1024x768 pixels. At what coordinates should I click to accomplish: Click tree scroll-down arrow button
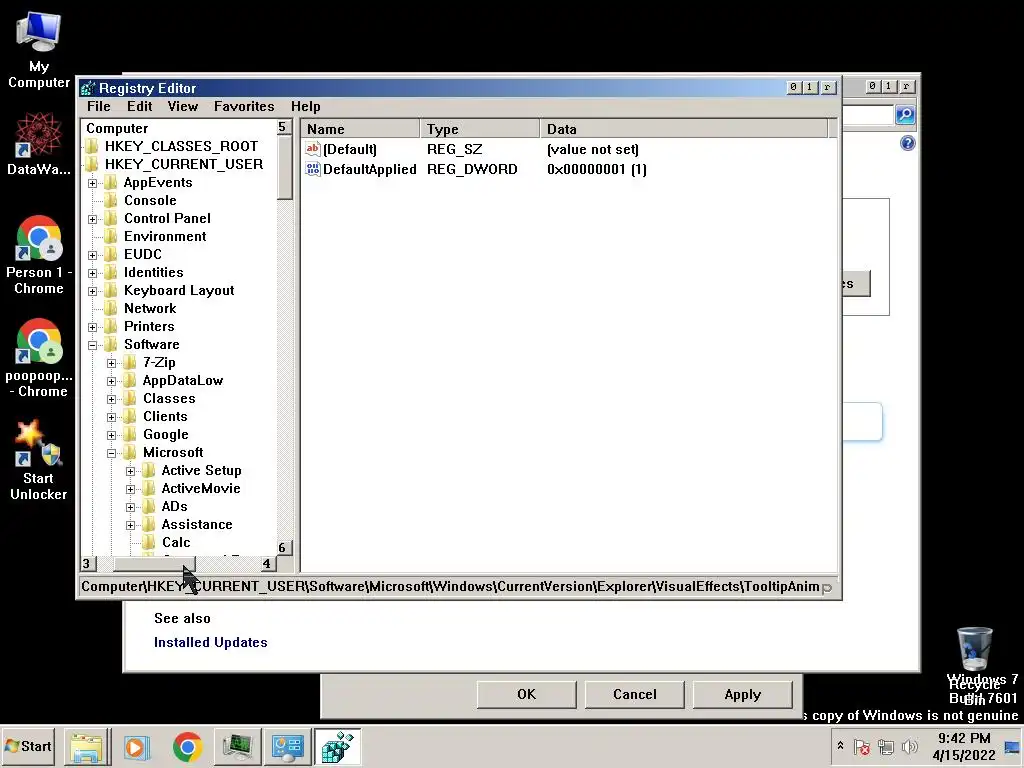[x=284, y=548]
